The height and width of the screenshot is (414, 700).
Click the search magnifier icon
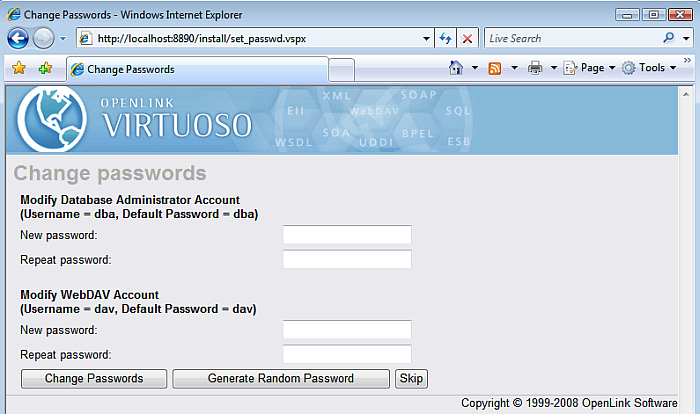[x=670, y=38]
